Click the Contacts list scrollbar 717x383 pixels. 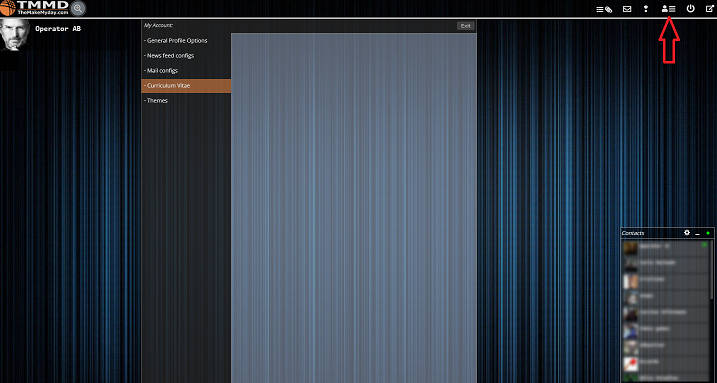711,270
